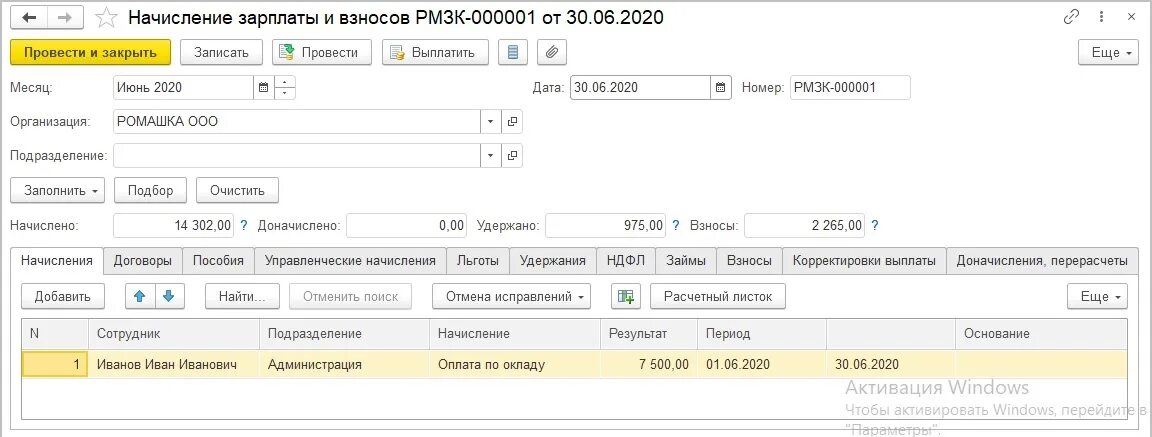The width and height of the screenshot is (1152, 437).
Task: Switch to the НДФЛ tab
Action: coord(626,260)
